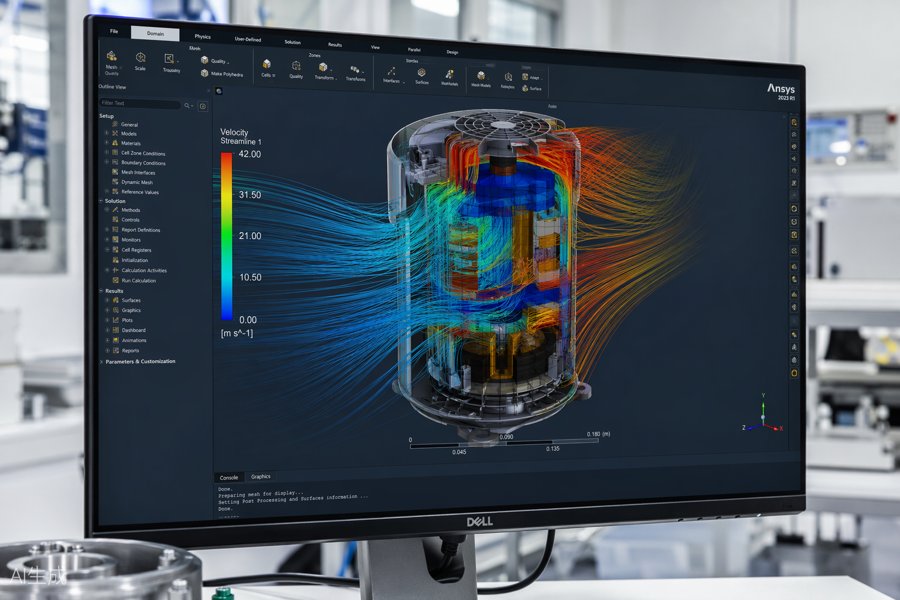Open the User-Defined ribbon tab

(248, 39)
